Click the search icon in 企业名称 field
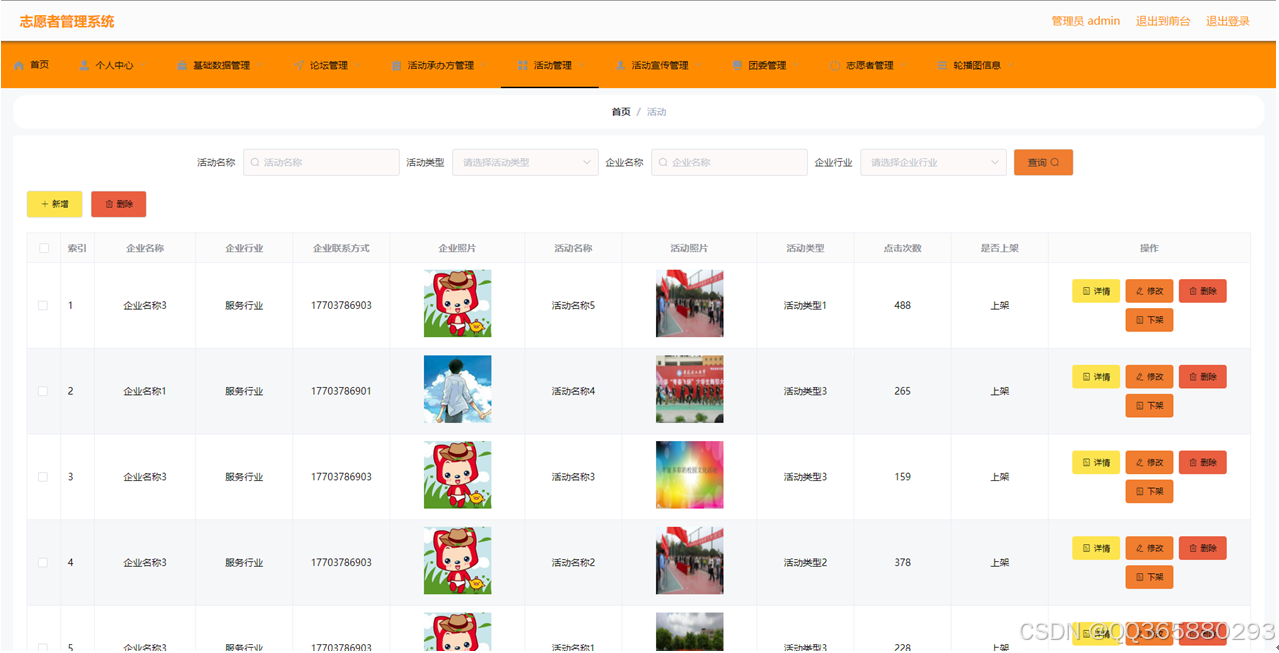 (663, 162)
